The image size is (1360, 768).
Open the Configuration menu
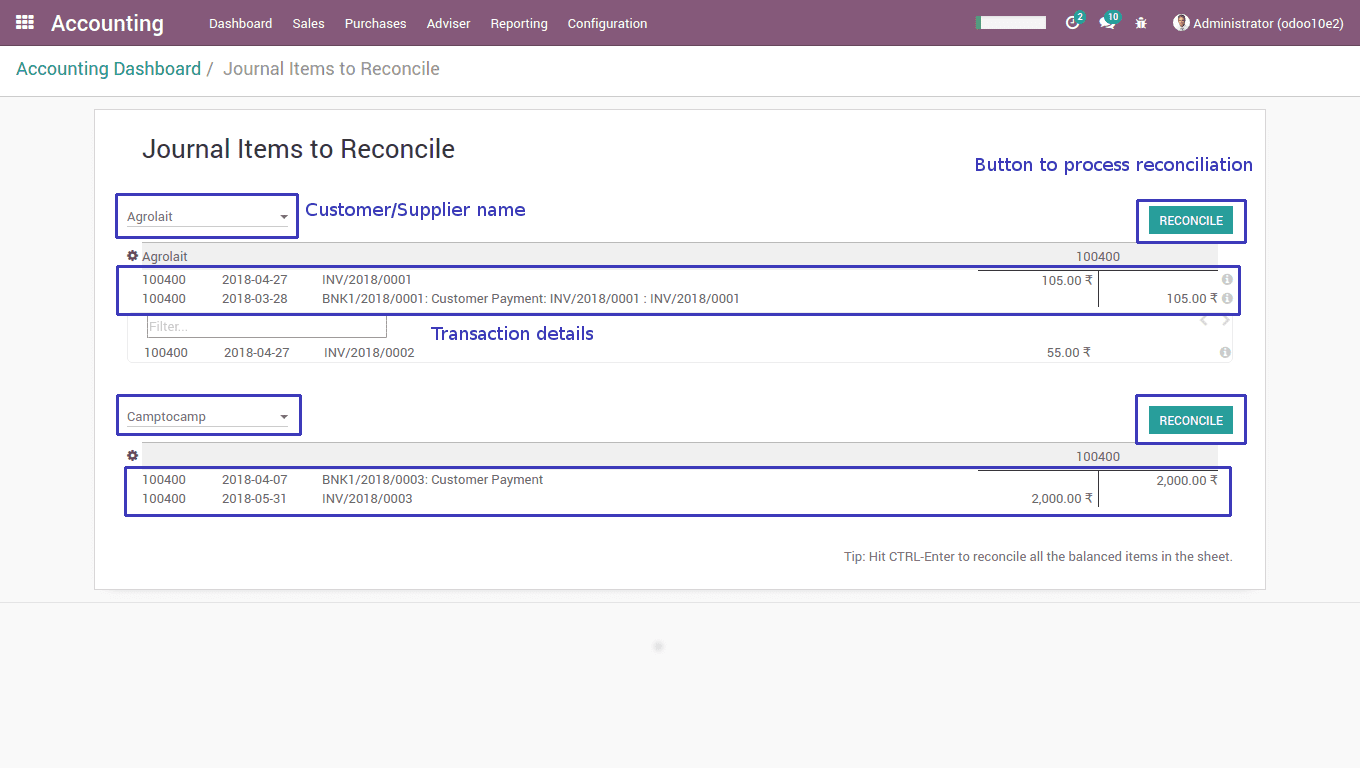tap(607, 23)
